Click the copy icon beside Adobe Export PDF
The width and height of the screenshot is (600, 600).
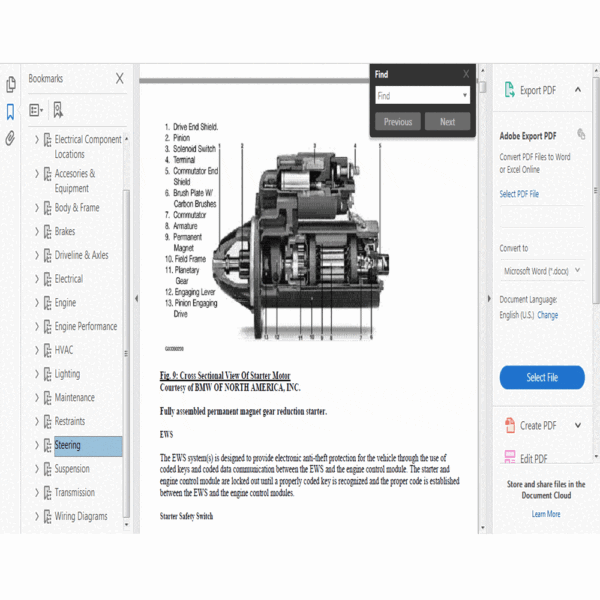tap(581, 134)
